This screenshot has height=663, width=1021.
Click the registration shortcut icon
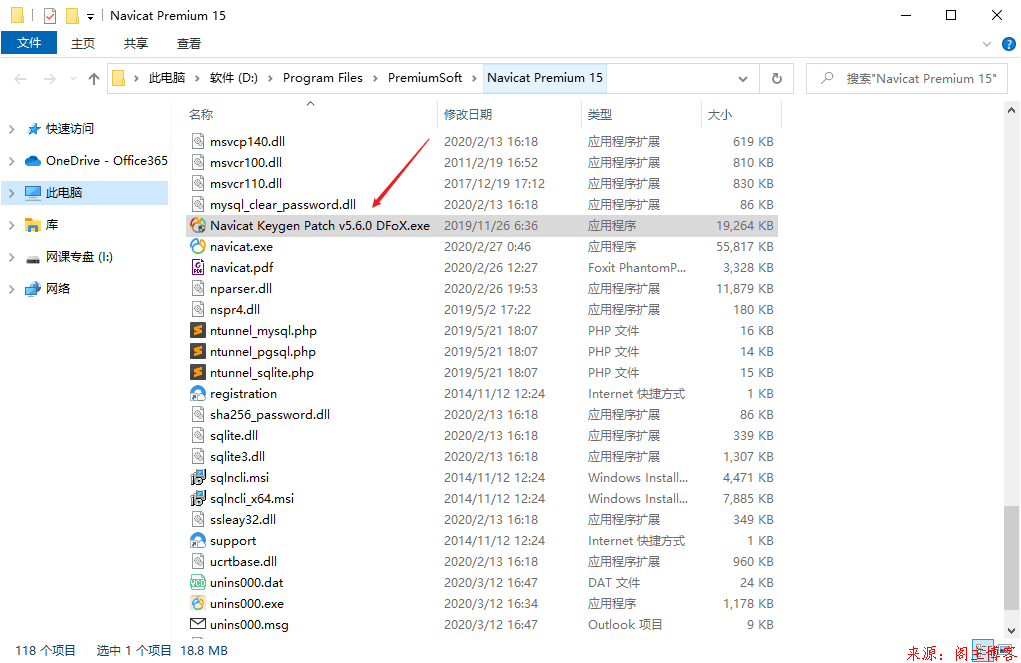[x=198, y=393]
